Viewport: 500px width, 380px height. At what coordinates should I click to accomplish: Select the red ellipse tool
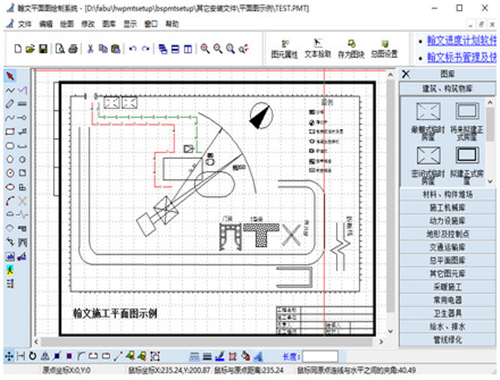(x=10, y=187)
